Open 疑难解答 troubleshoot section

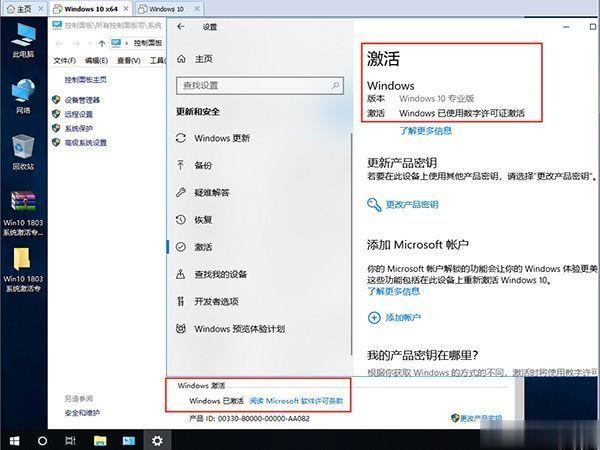tap(211, 192)
